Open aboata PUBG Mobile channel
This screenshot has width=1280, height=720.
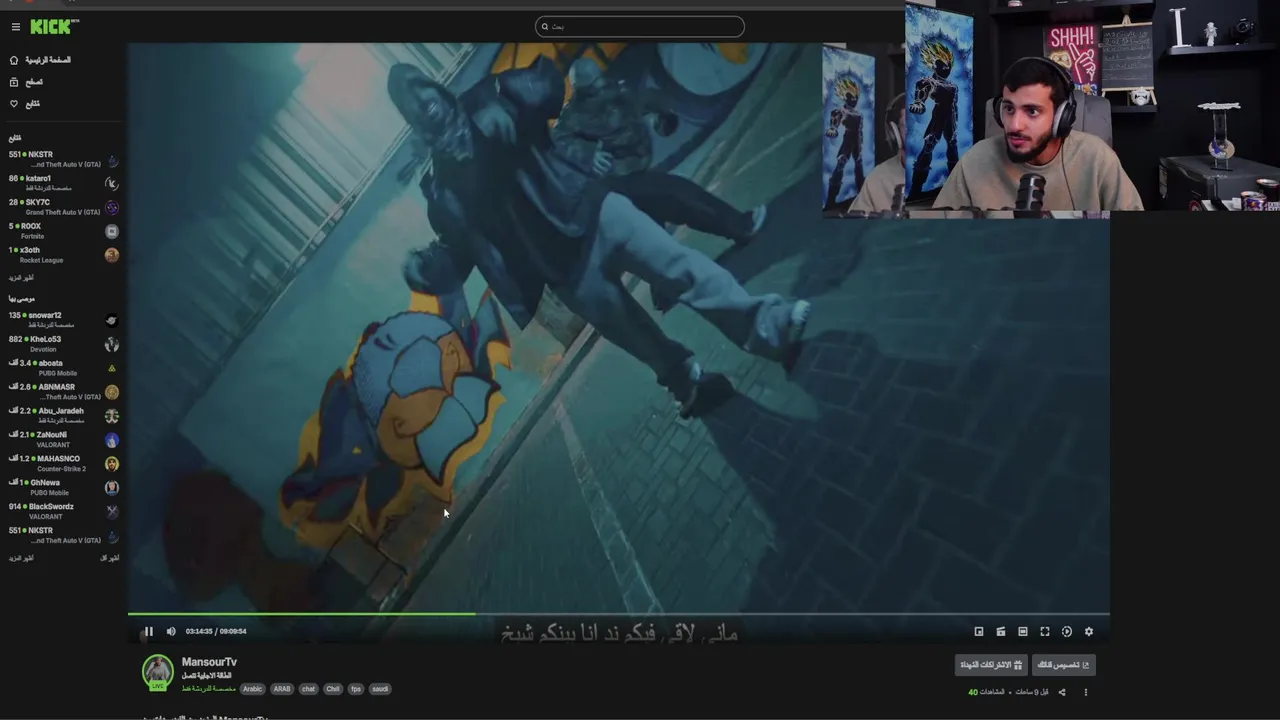[x=63, y=368]
